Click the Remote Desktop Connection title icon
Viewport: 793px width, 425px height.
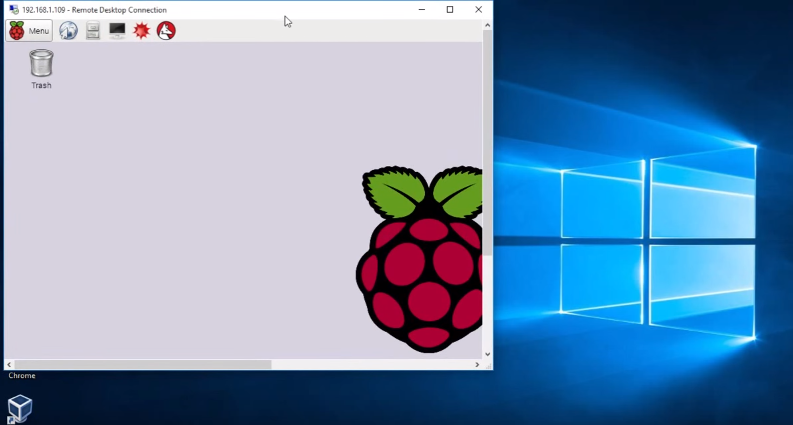(x=14, y=10)
